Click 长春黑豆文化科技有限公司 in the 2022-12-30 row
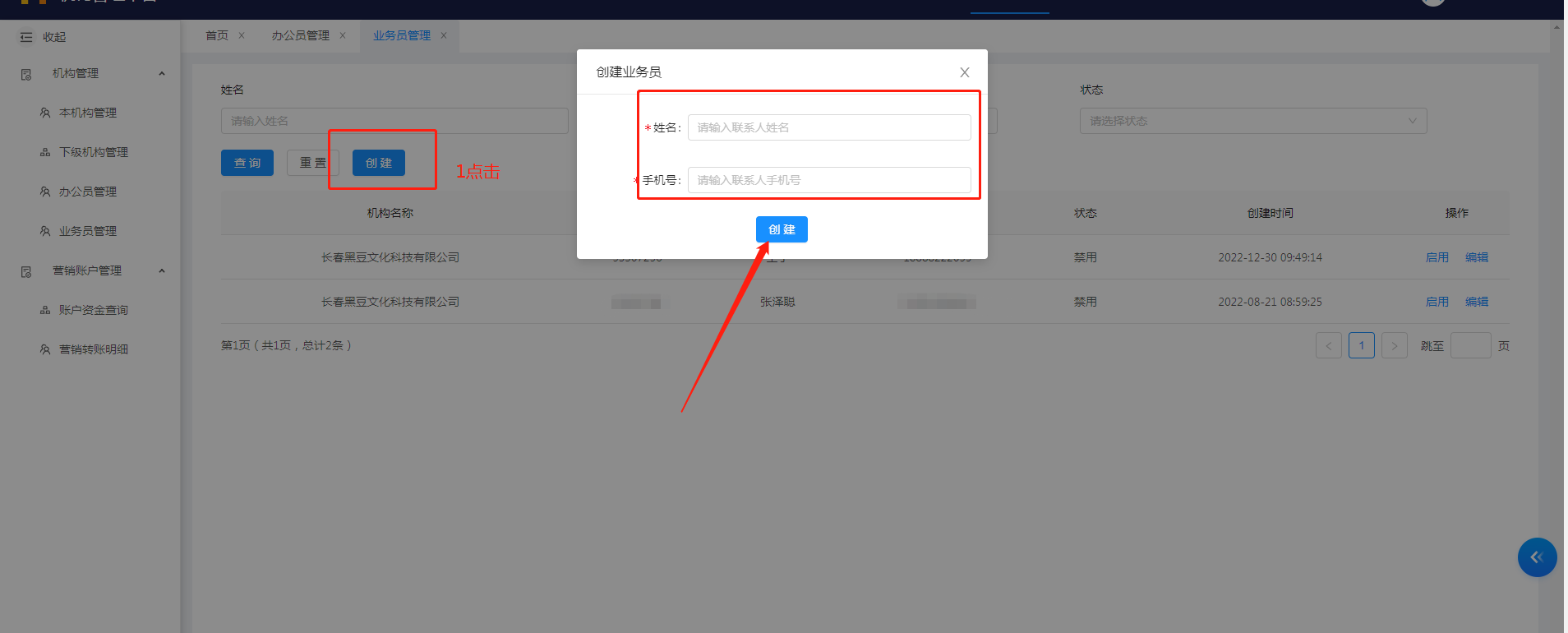Screen dimensions: 1568x633 (x=390, y=257)
